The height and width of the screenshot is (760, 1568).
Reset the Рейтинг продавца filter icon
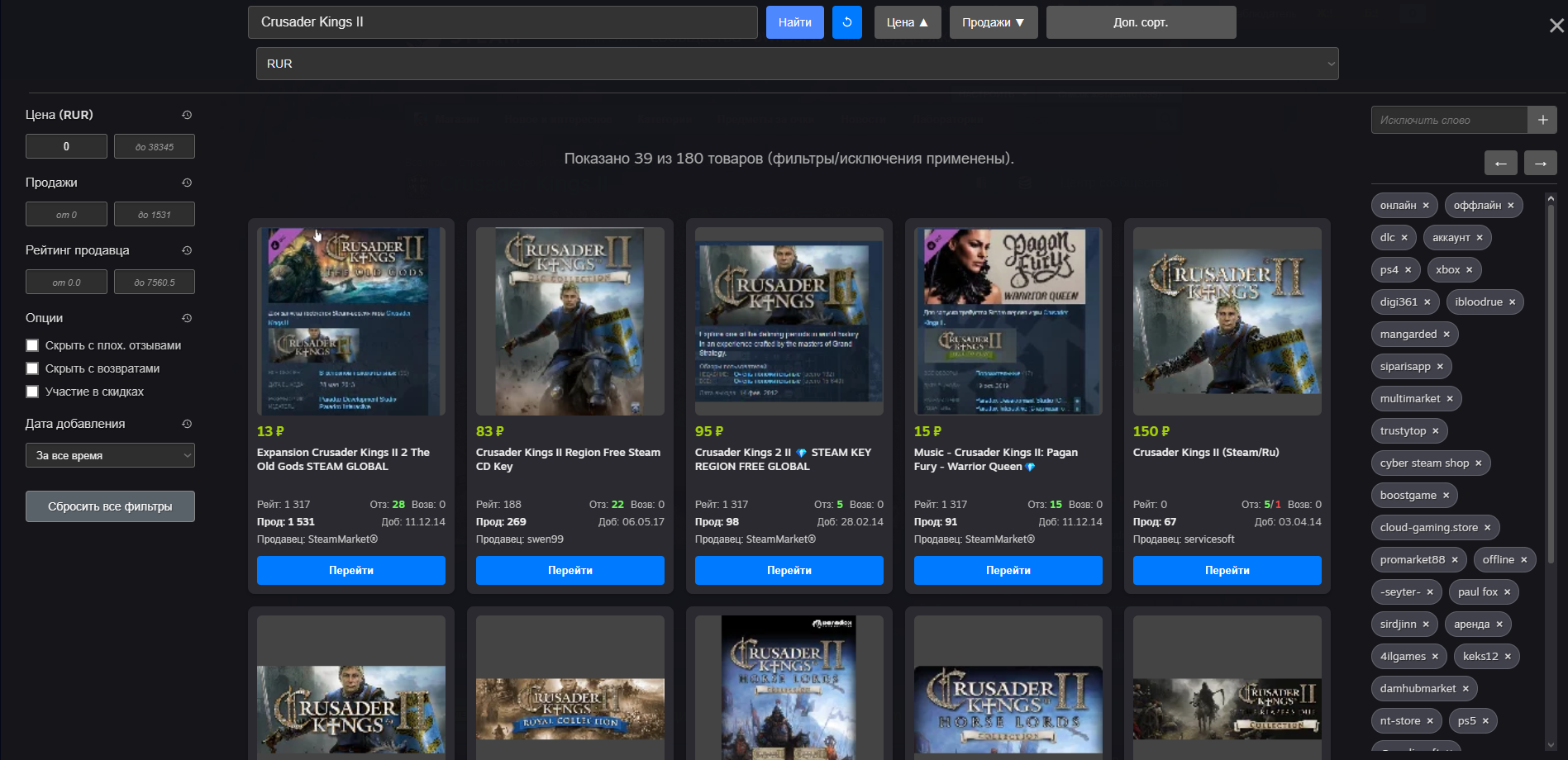point(187,250)
